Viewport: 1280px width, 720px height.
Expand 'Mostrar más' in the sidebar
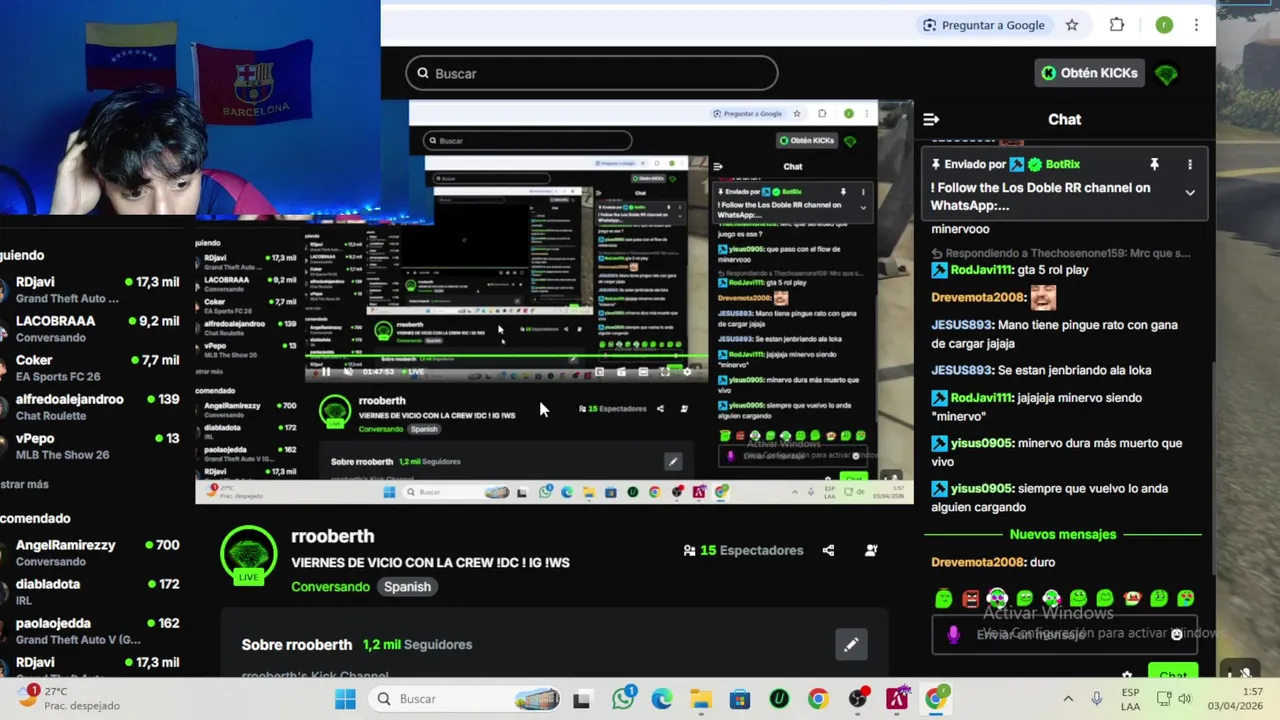click(x=24, y=484)
